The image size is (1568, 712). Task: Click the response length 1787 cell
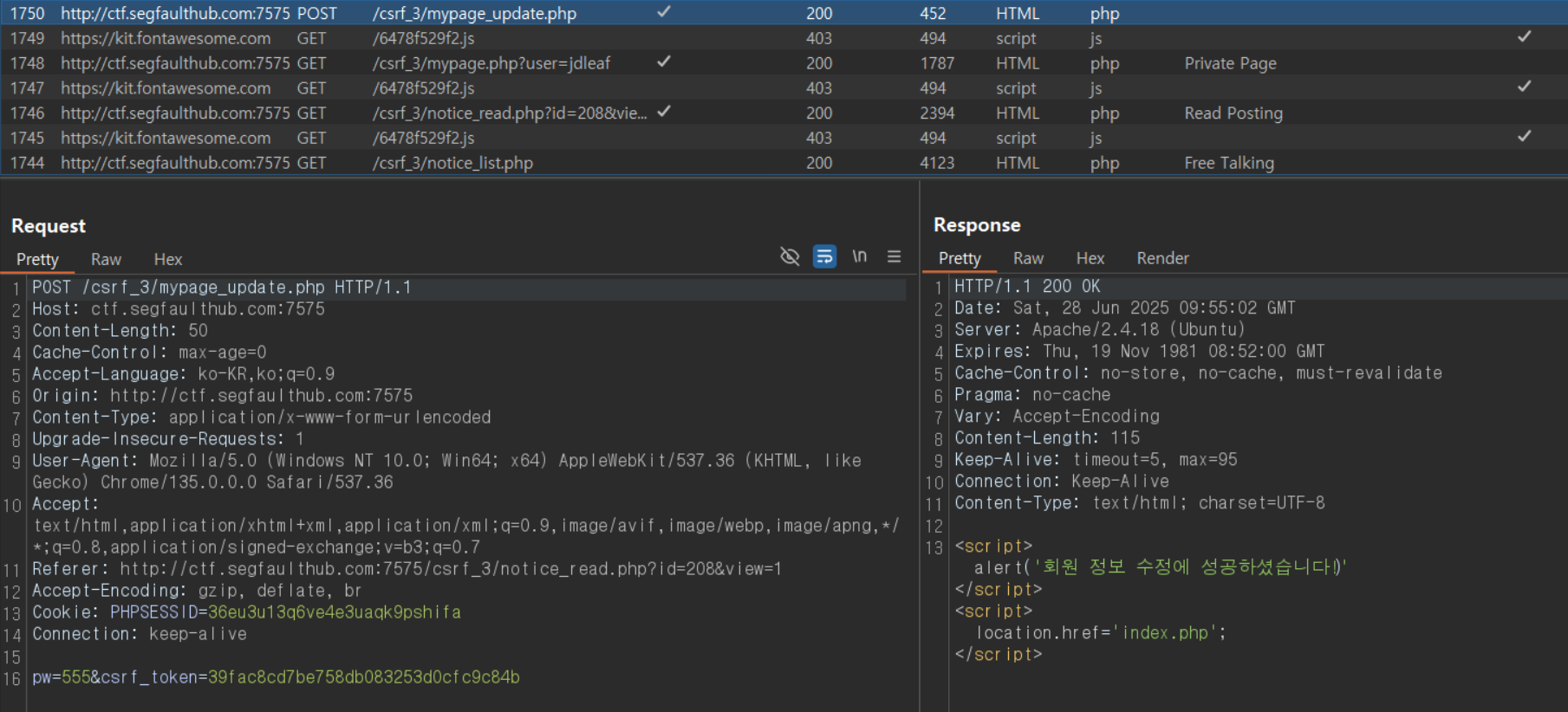tap(937, 63)
